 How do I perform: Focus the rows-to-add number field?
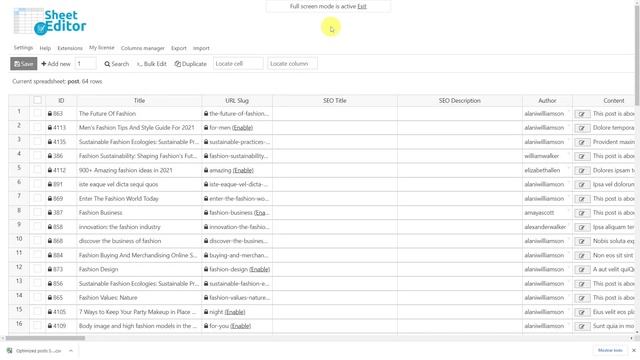coord(86,64)
